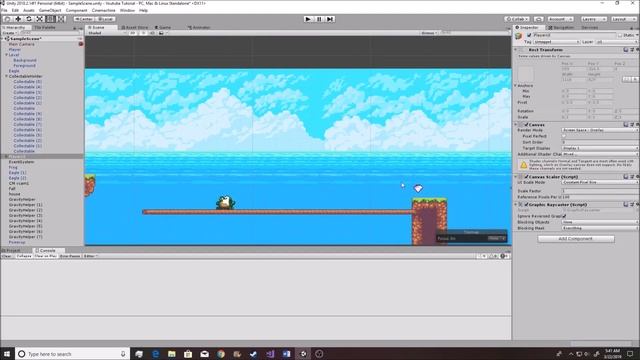Open the Rect Transform help book icon
This screenshot has height=360, width=640.
625,49
